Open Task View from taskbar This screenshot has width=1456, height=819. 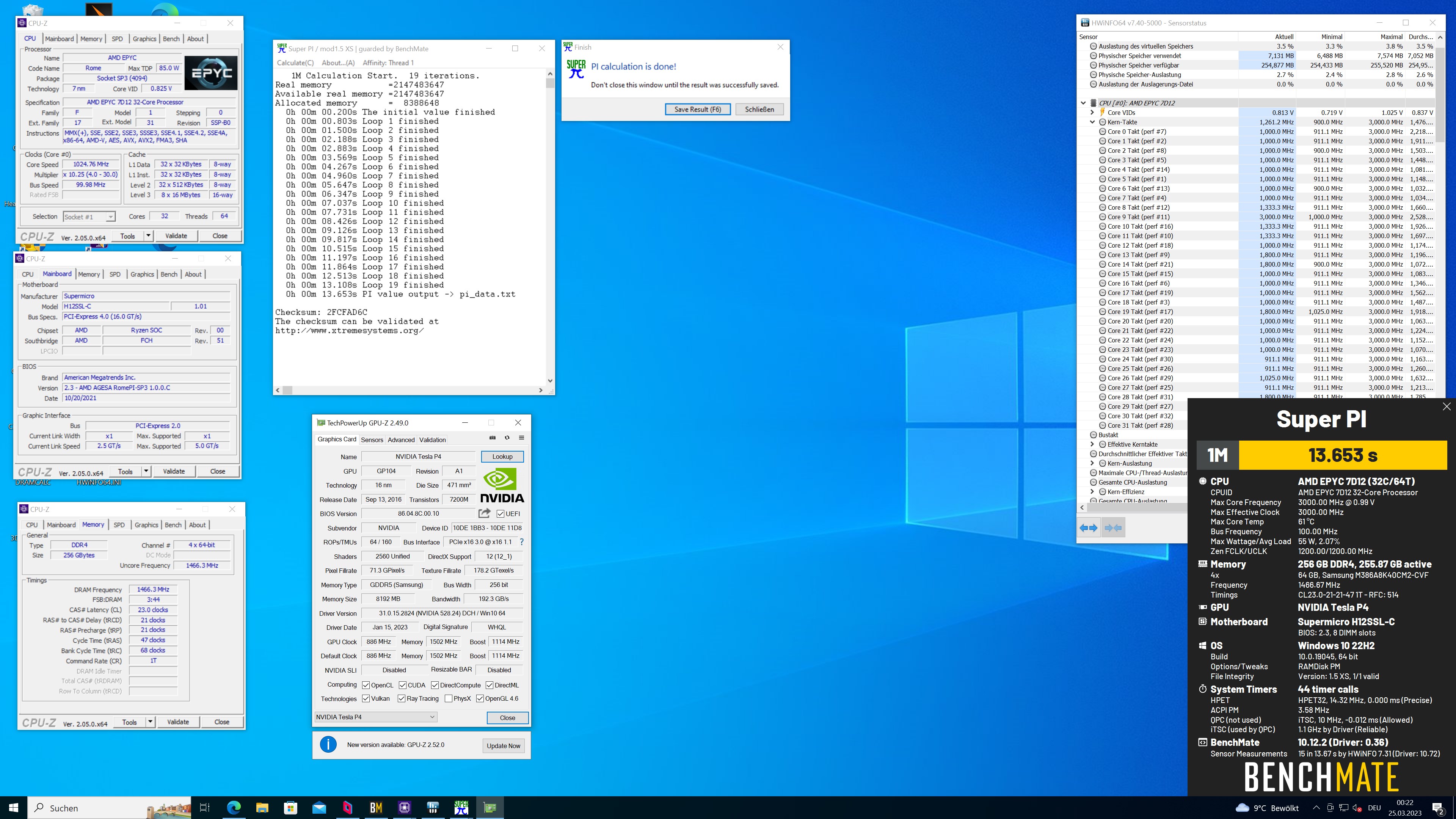coord(205,808)
